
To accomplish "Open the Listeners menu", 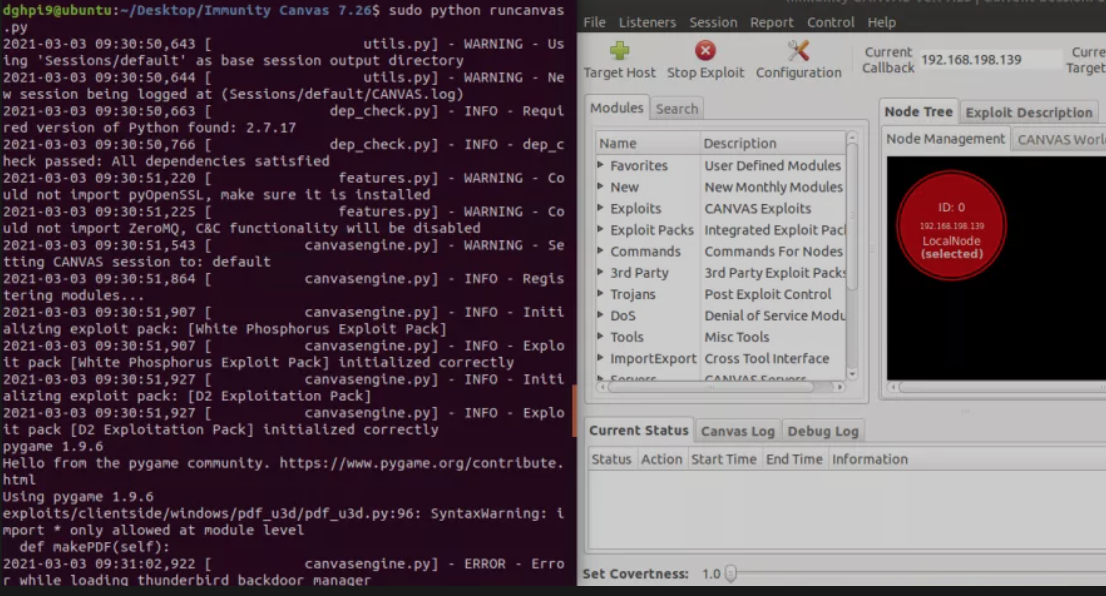I will pos(647,22).
